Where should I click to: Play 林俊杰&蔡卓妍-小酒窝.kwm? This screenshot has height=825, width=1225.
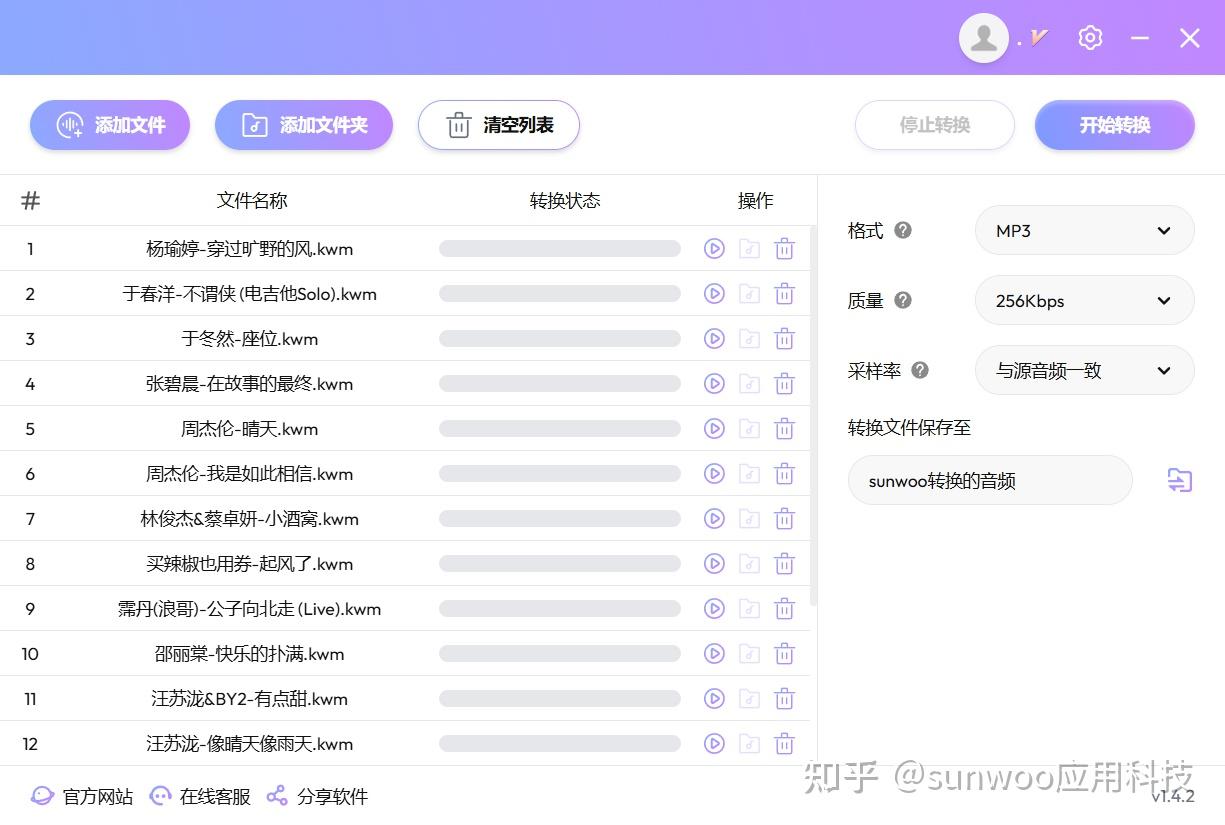pos(714,518)
